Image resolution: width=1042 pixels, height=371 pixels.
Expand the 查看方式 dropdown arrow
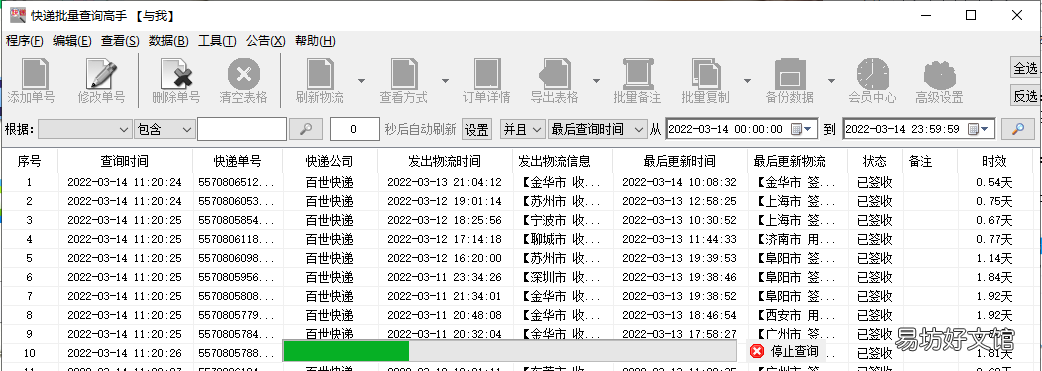445,80
